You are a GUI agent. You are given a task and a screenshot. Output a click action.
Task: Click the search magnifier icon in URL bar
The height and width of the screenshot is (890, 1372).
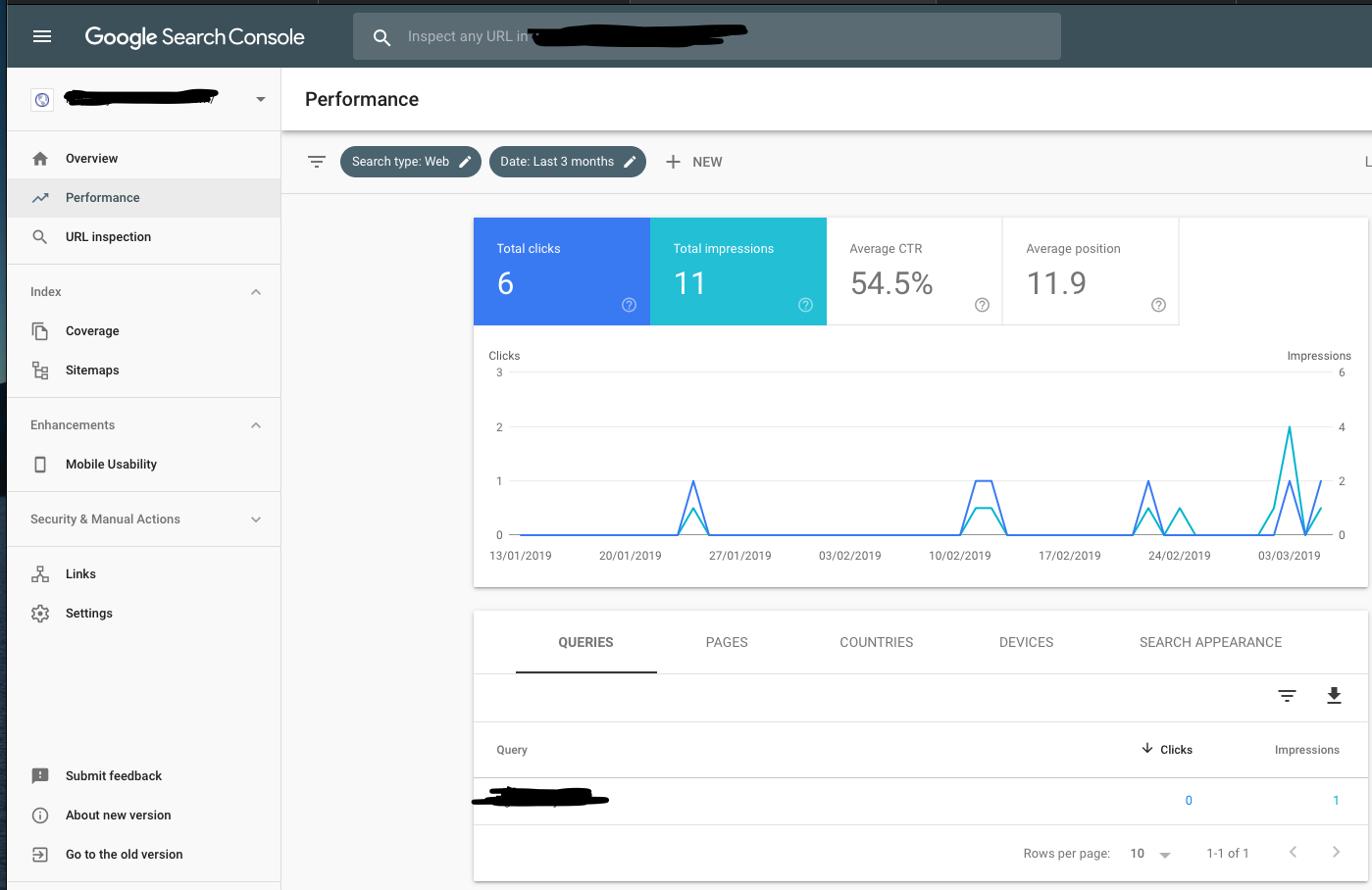coord(381,37)
